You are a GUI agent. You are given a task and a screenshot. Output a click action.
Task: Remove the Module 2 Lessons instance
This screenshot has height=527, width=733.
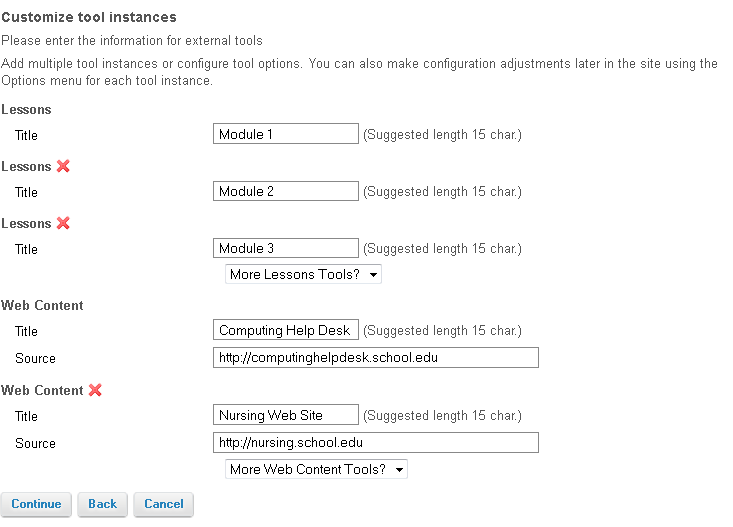pos(63,166)
